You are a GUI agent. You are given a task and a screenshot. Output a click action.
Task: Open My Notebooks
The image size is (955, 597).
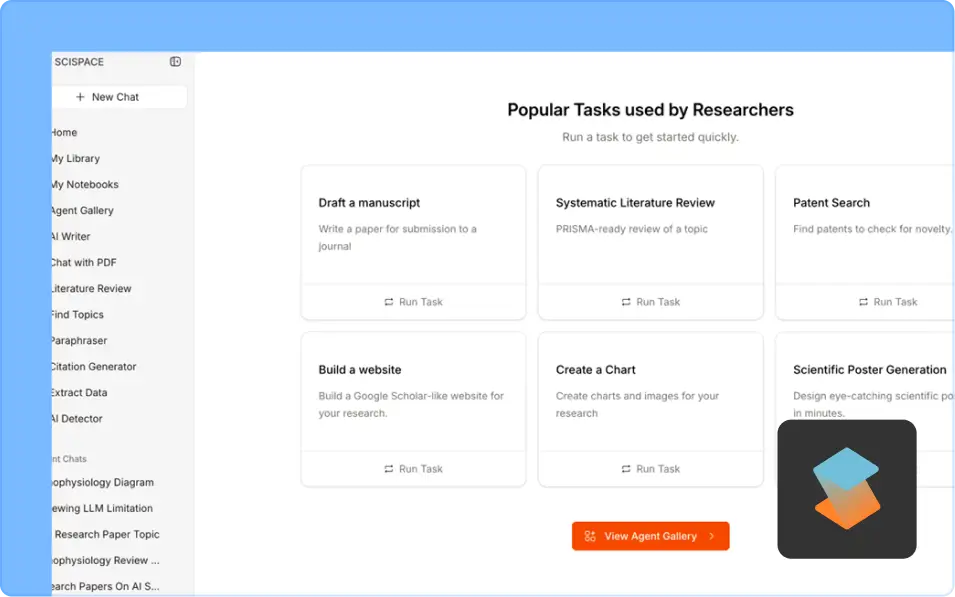(x=85, y=185)
